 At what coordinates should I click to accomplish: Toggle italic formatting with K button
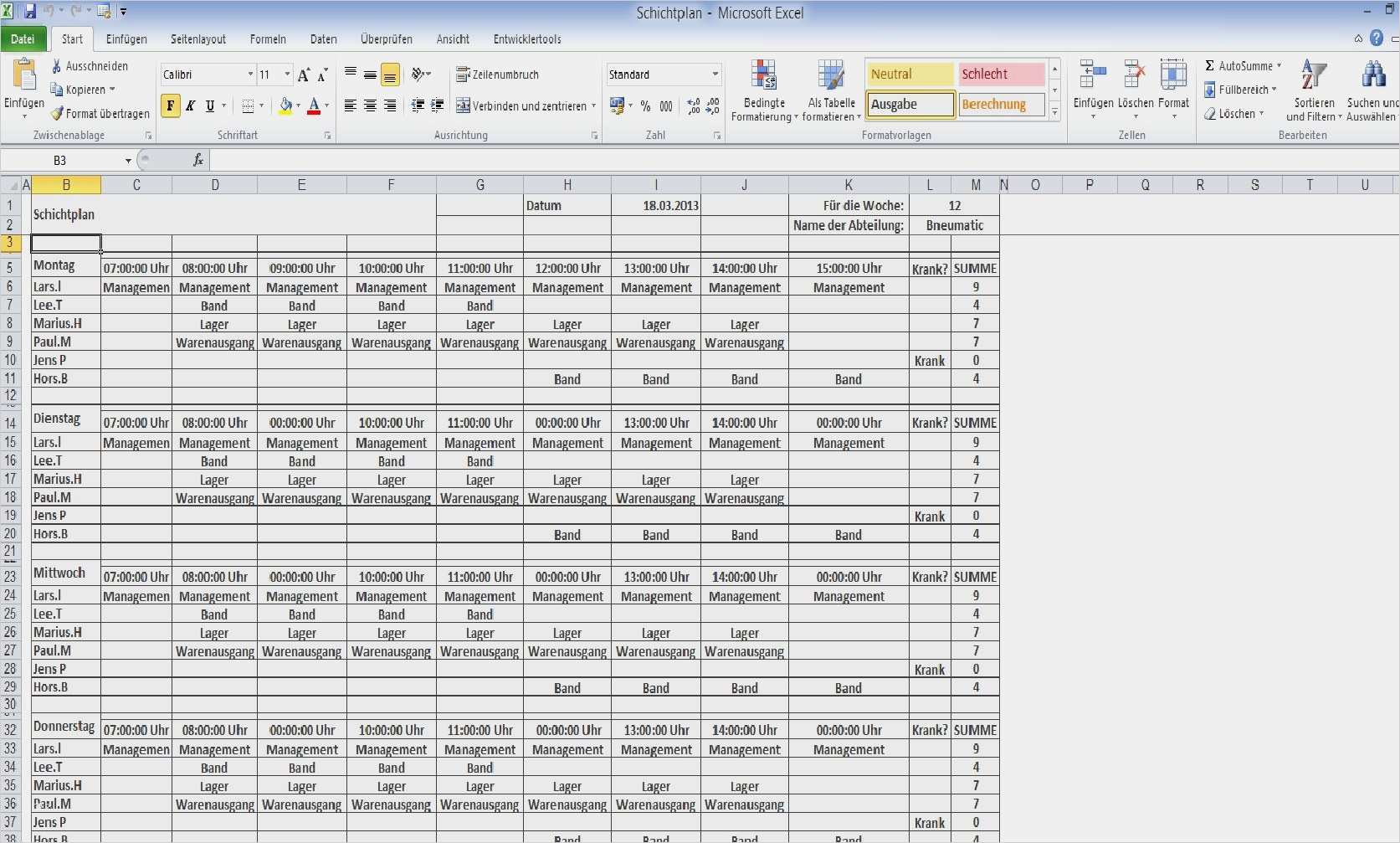pyautogui.click(x=190, y=106)
